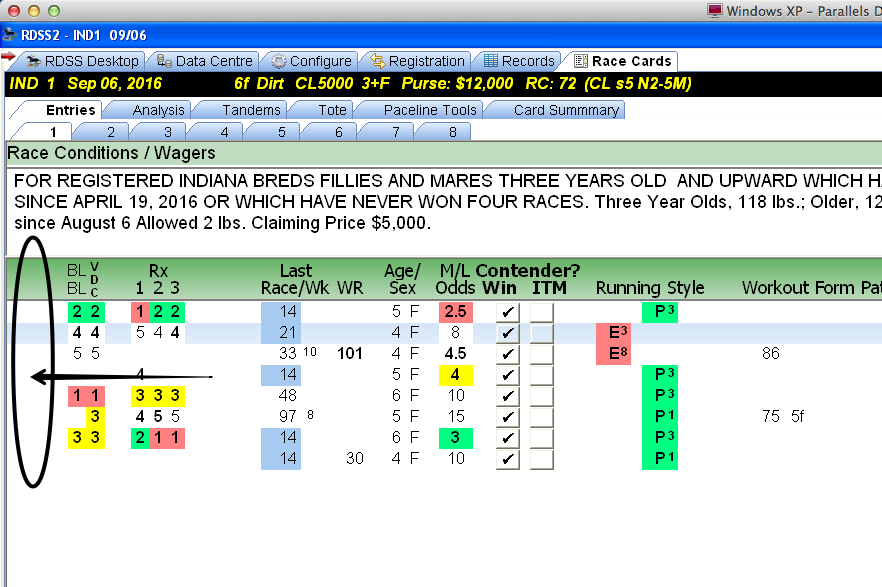
Task: Click the Parallels Windows XP monitor icon
Action: click(x=714, y=11)
